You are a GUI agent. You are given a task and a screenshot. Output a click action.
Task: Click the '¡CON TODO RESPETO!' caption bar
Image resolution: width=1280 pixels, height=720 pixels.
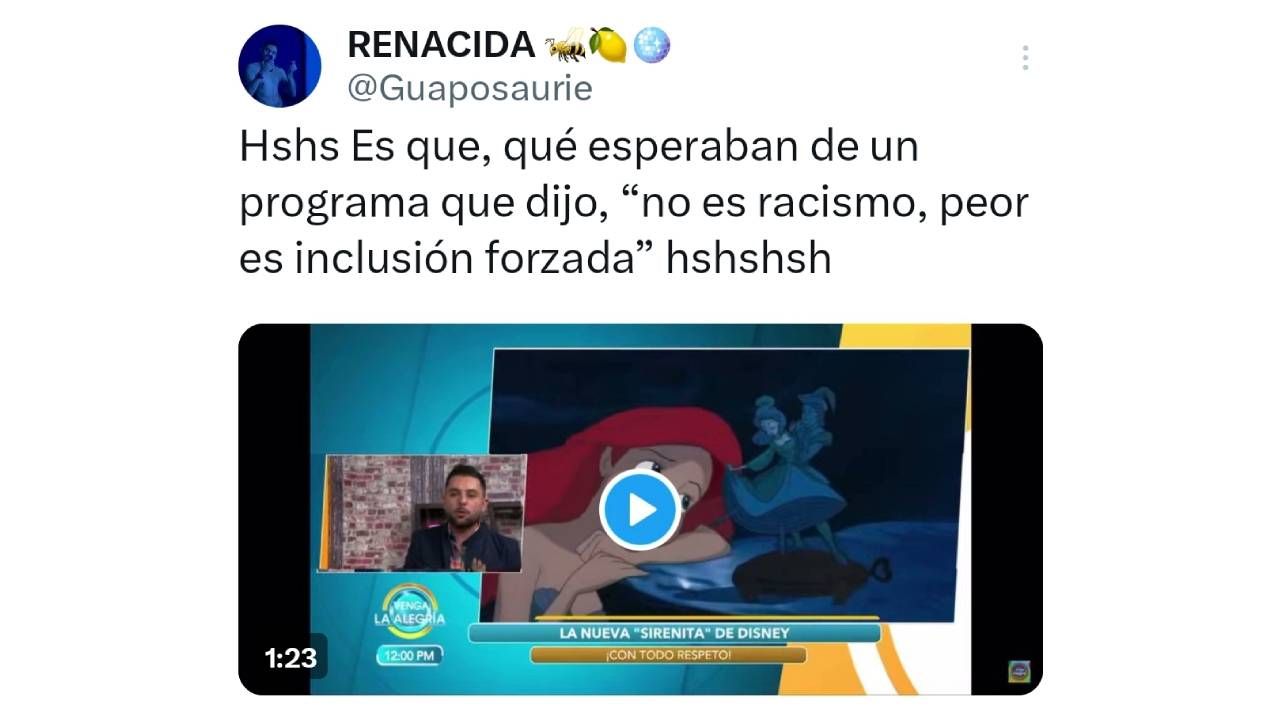[667, 656]
